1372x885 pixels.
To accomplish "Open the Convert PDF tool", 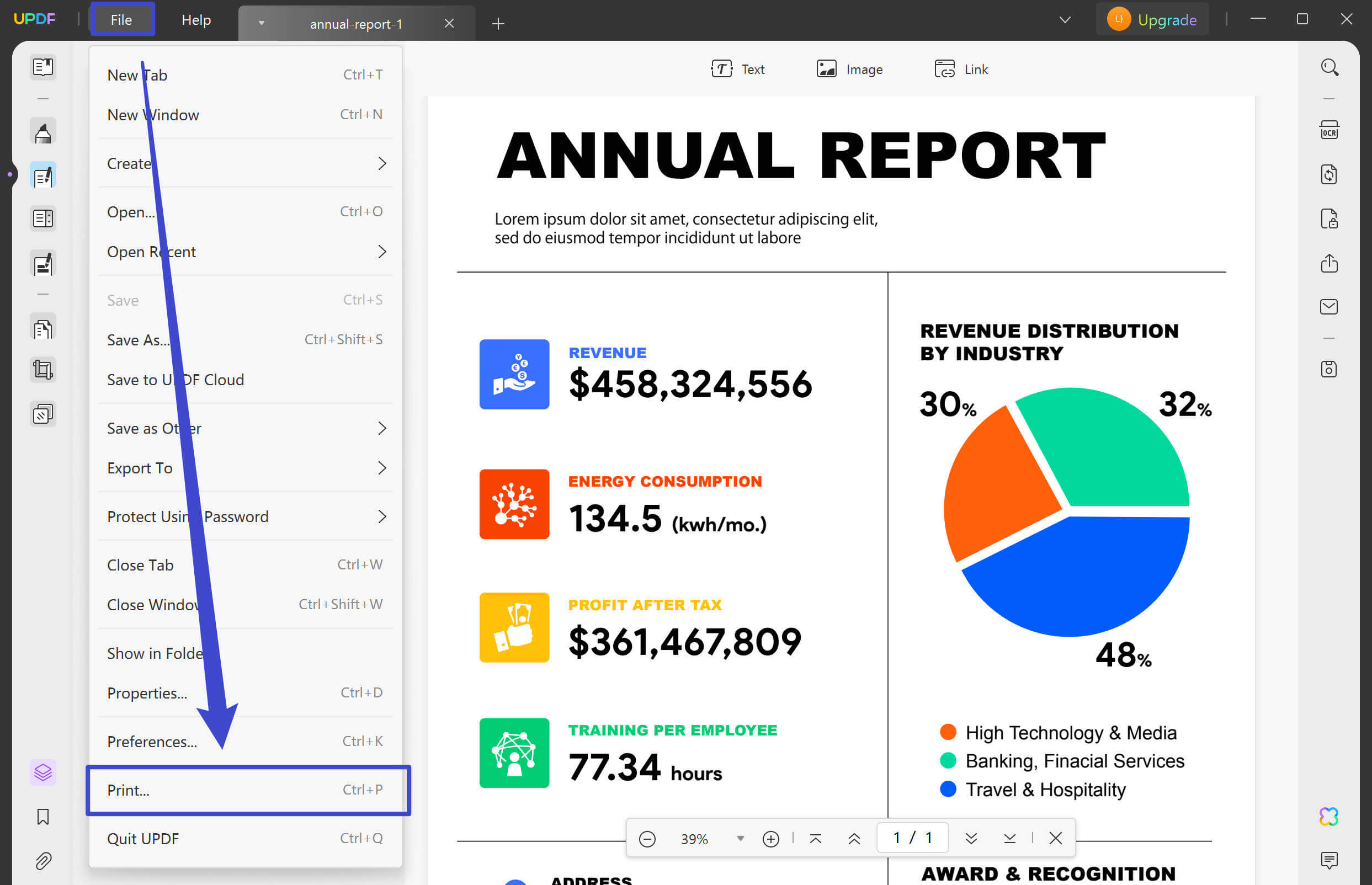I will [1329, 174].
